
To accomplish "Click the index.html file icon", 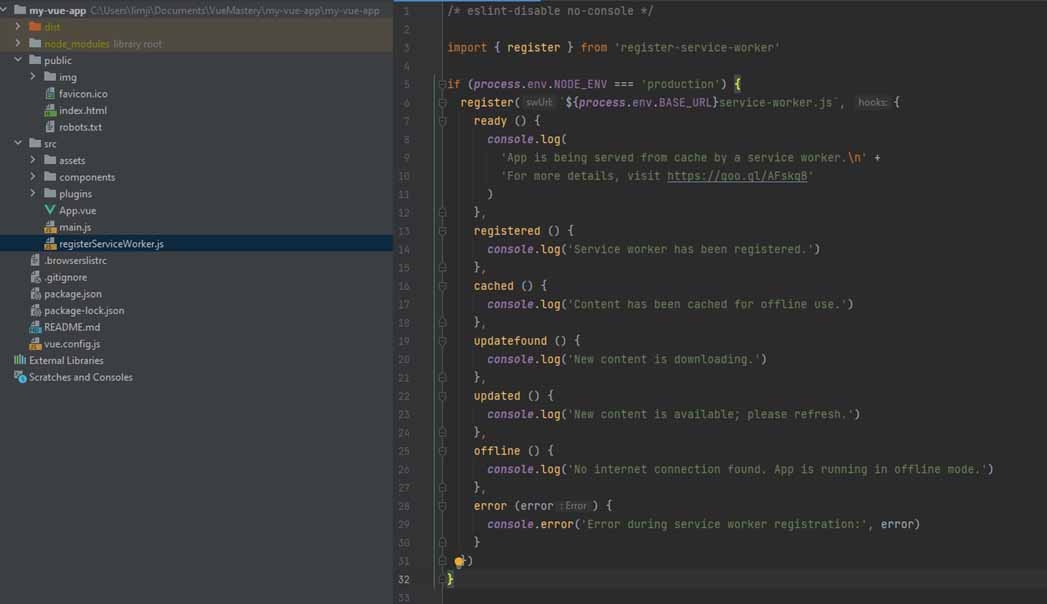I will click(x=50, y=110).
